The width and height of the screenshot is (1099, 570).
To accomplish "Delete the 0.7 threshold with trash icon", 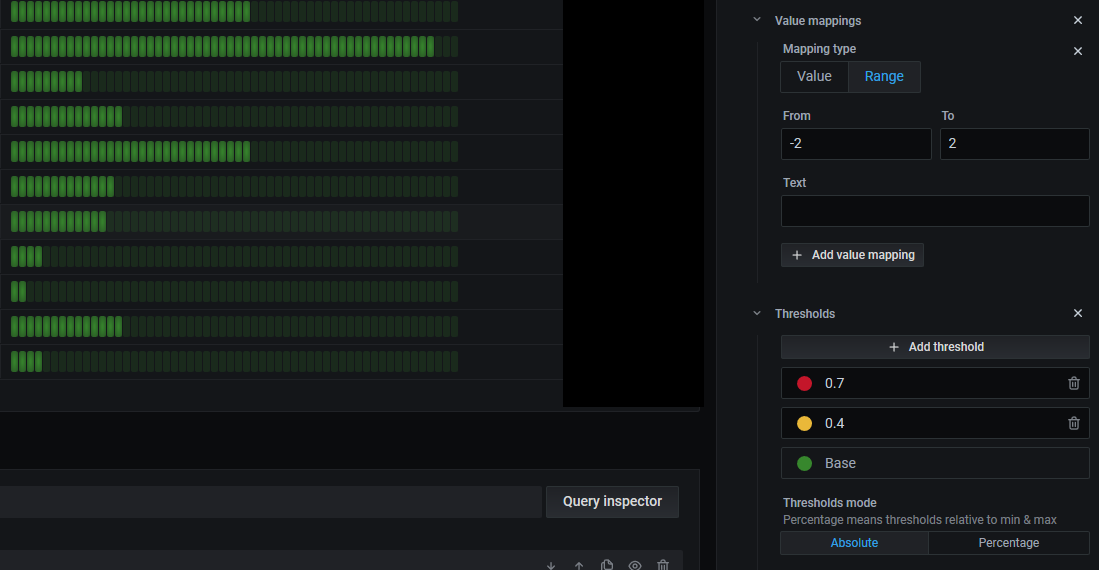I will pos(1073,384).
